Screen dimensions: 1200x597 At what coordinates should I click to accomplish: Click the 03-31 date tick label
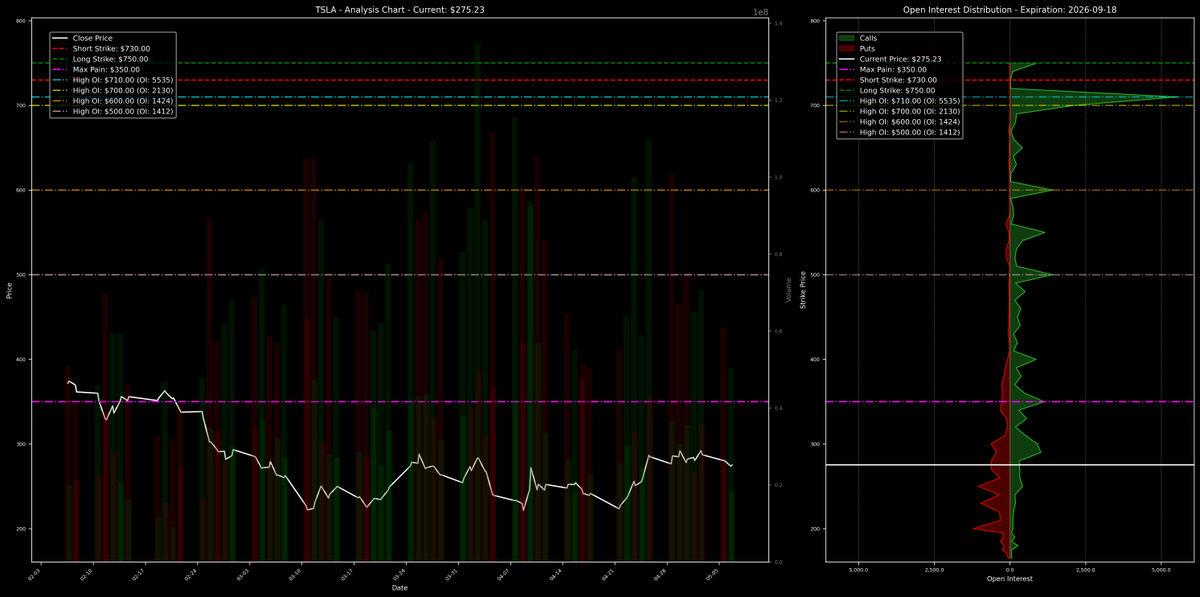(x=452, y=573)
